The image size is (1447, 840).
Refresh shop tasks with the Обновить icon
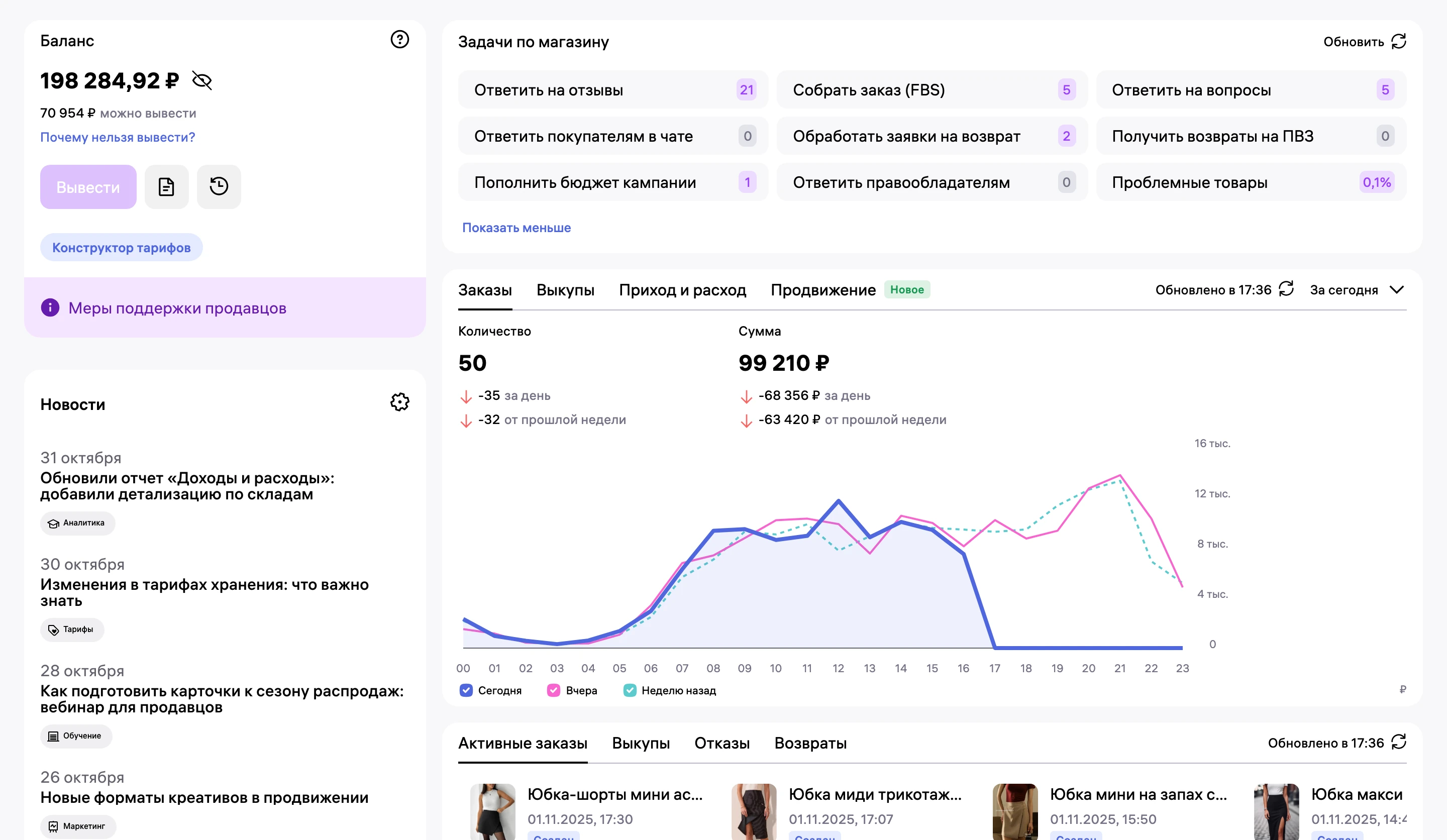pyautogui.click(x=1399, y=41)
